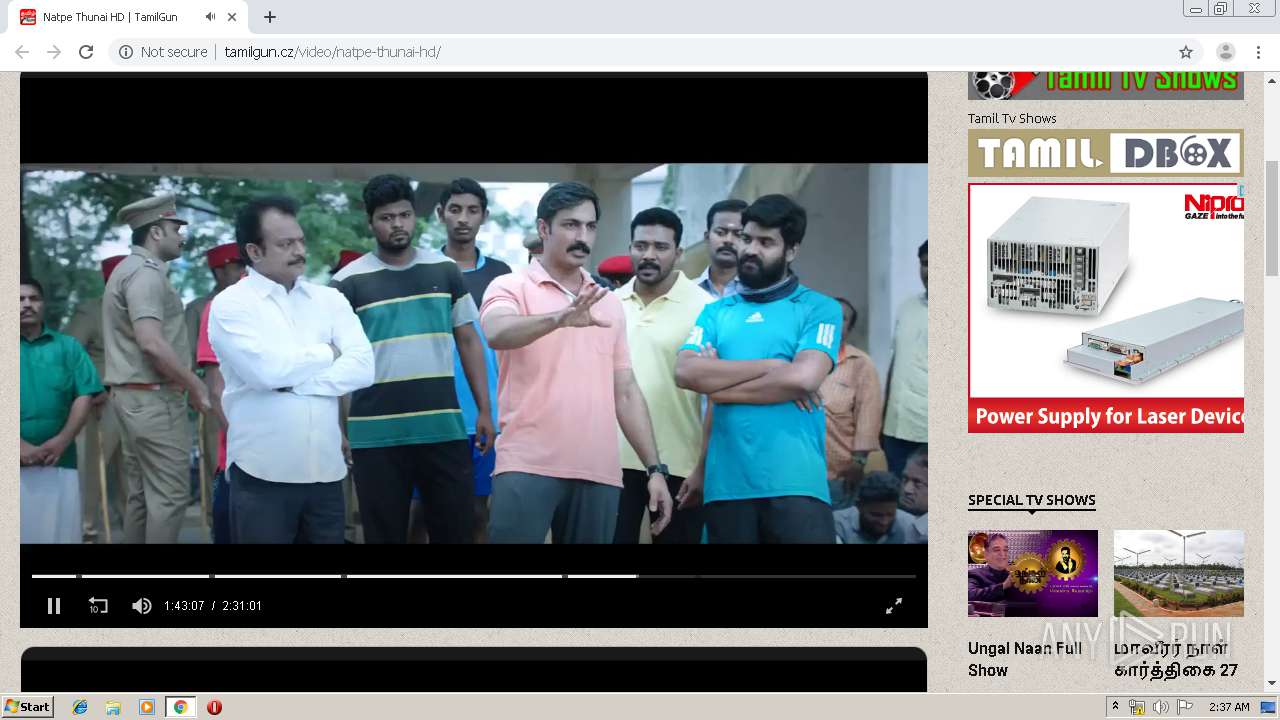Open the Chrome profile avatar
The width and height of the screenshot is (1280, 720).
[1225, 52]
